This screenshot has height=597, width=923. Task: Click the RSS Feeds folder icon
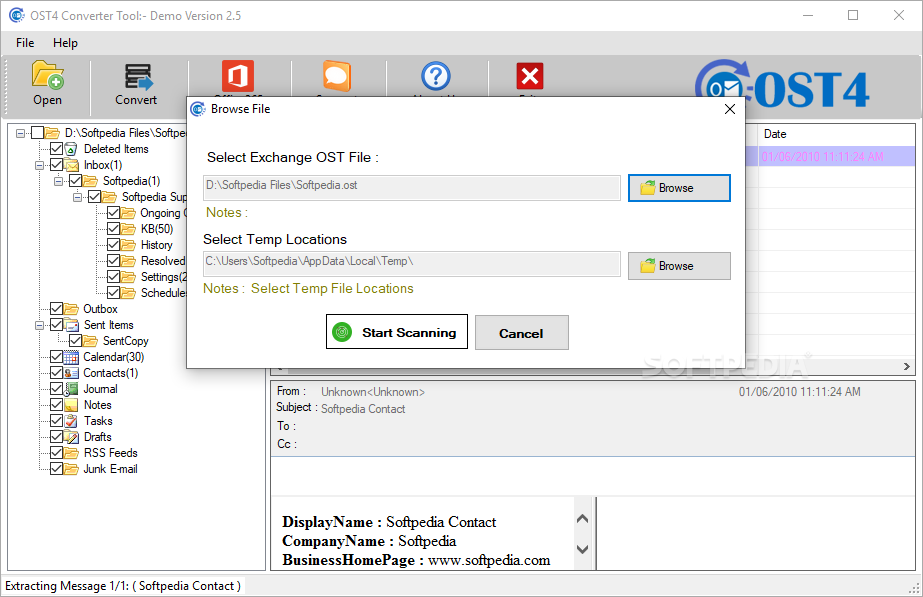click(x=71, y=453)
